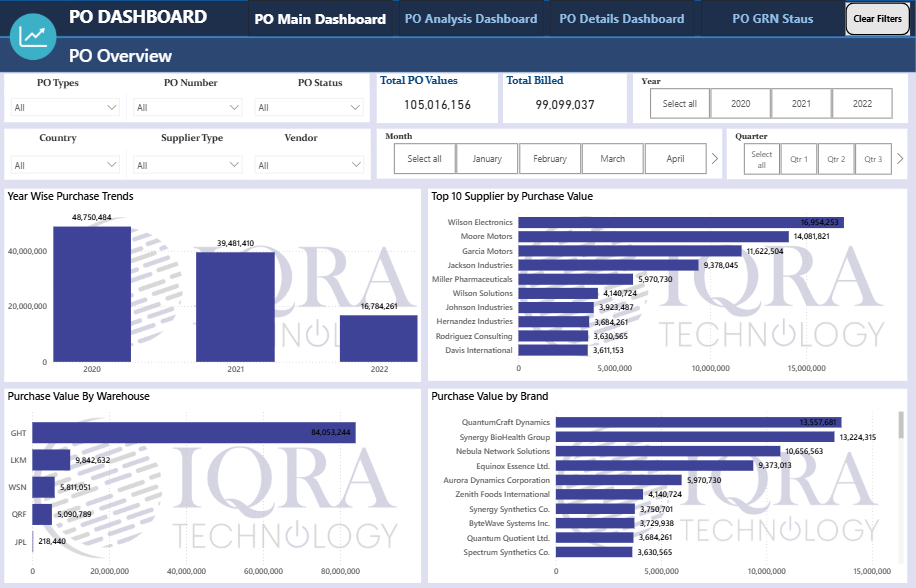Show more months with right arrow
This screenshot has width=916, height=588.
[714, 158]
